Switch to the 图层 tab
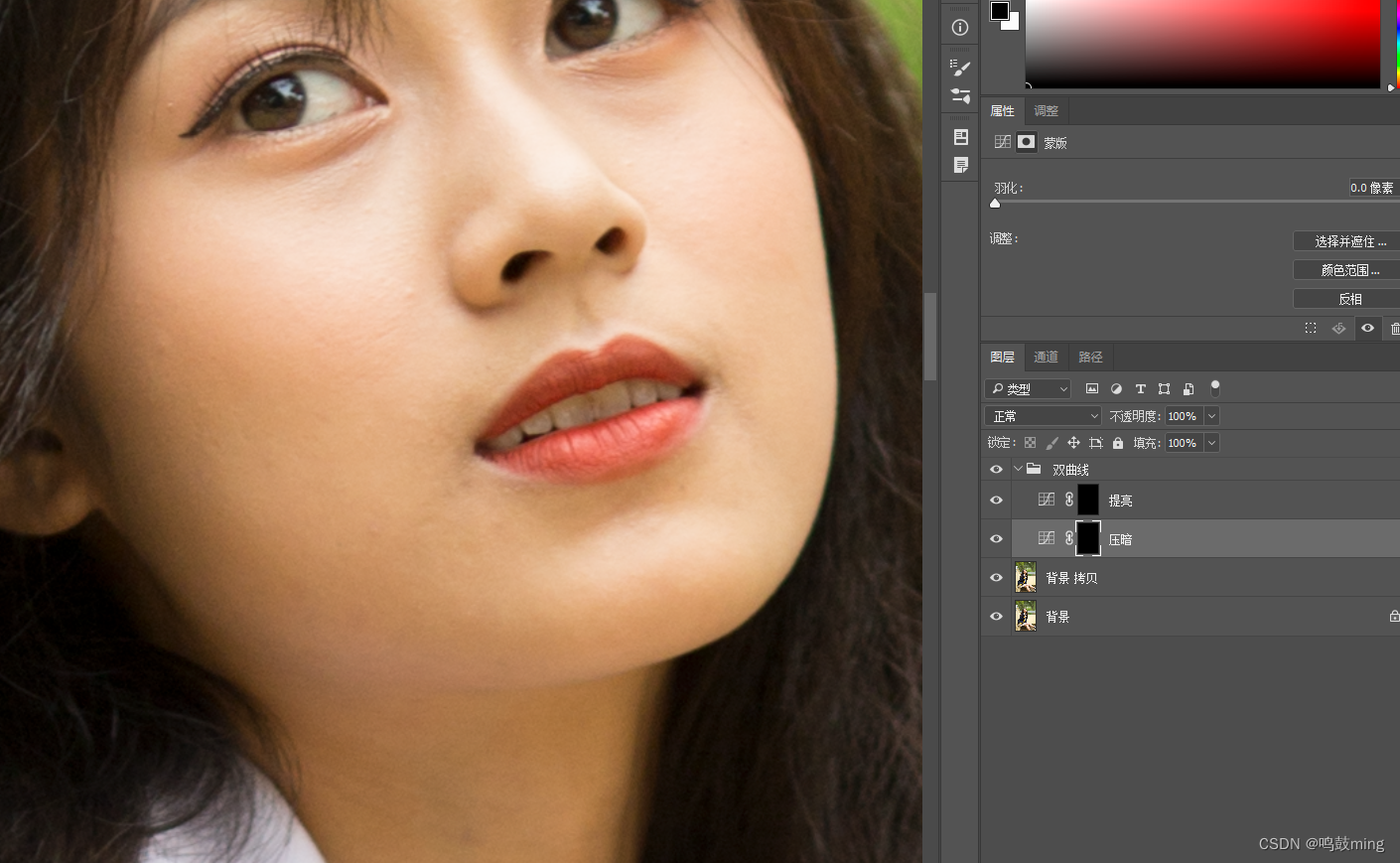Viewport: 1400px width, 863px height. [x=1003, y=357]
